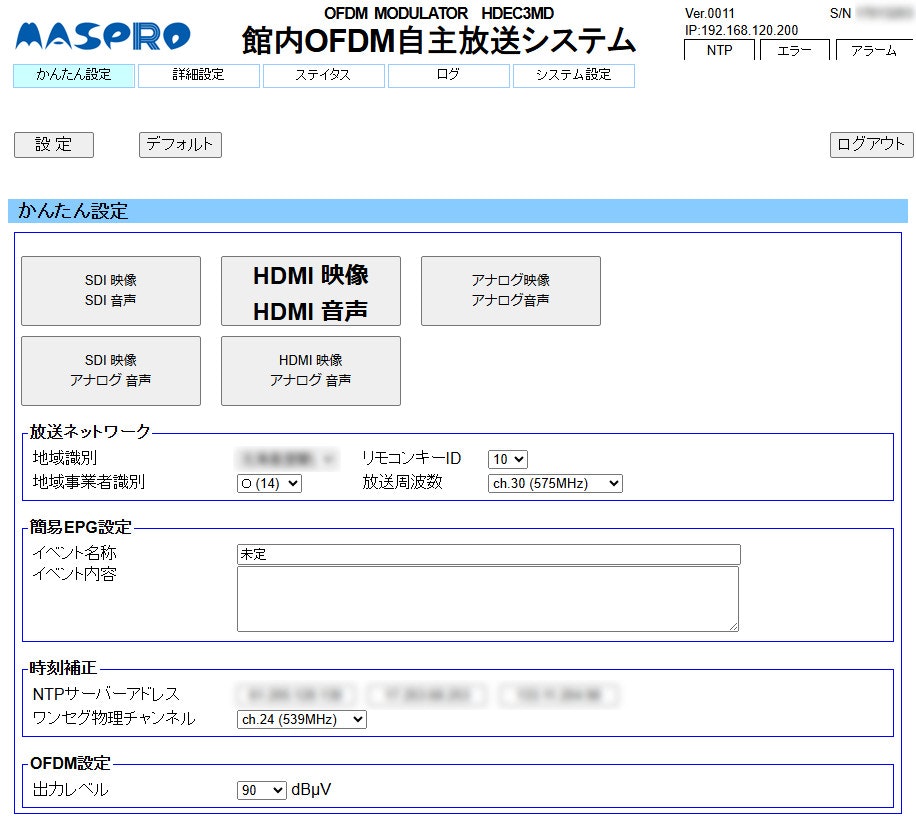Go to the ログ tab
The width and height of the screenshot is (916, 817).
449,75
